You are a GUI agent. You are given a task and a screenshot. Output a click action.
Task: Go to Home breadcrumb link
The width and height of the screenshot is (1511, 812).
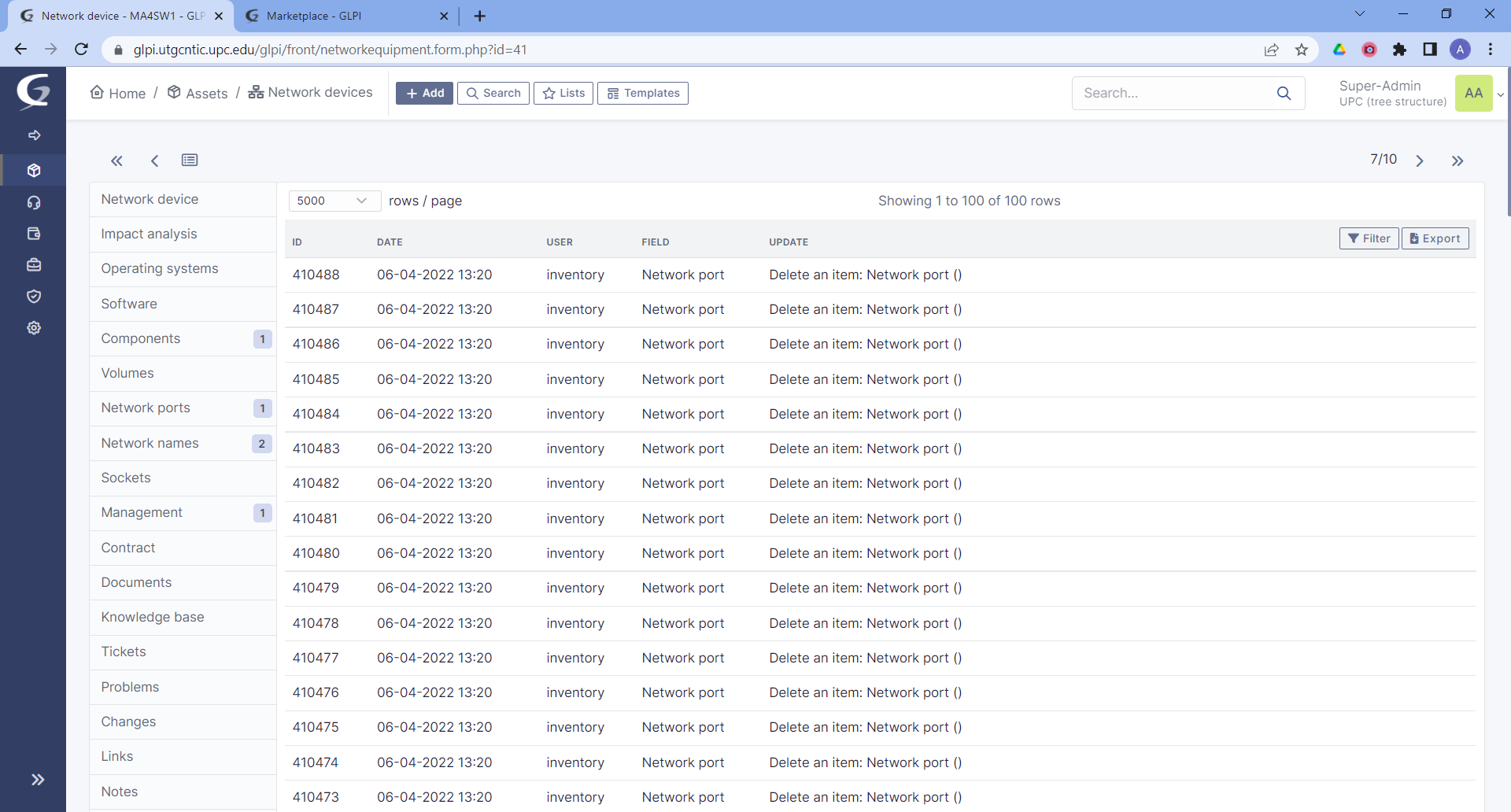point(118,93)
